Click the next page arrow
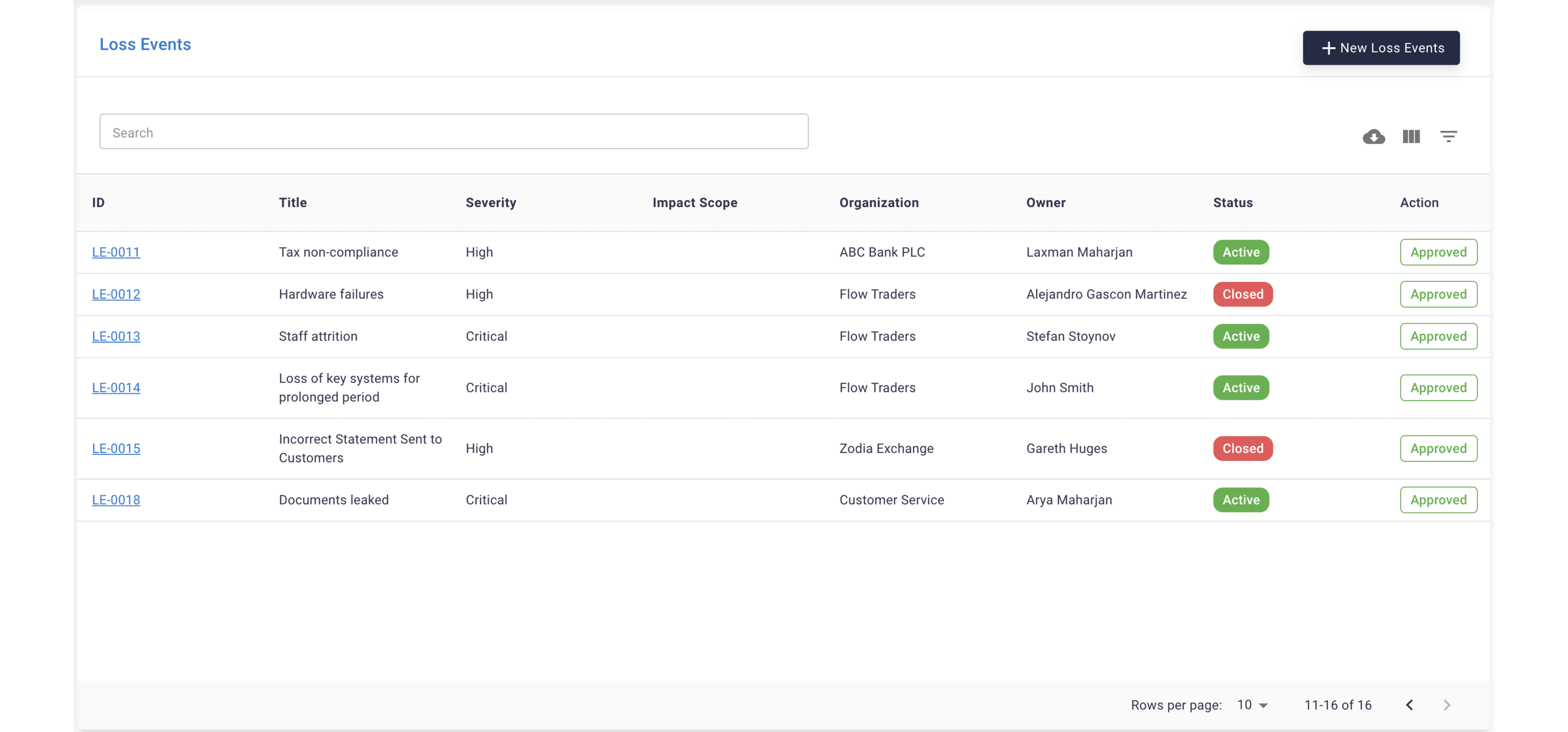Image resolution: width=1568 pixels, height=732 pixels. 1446,705
